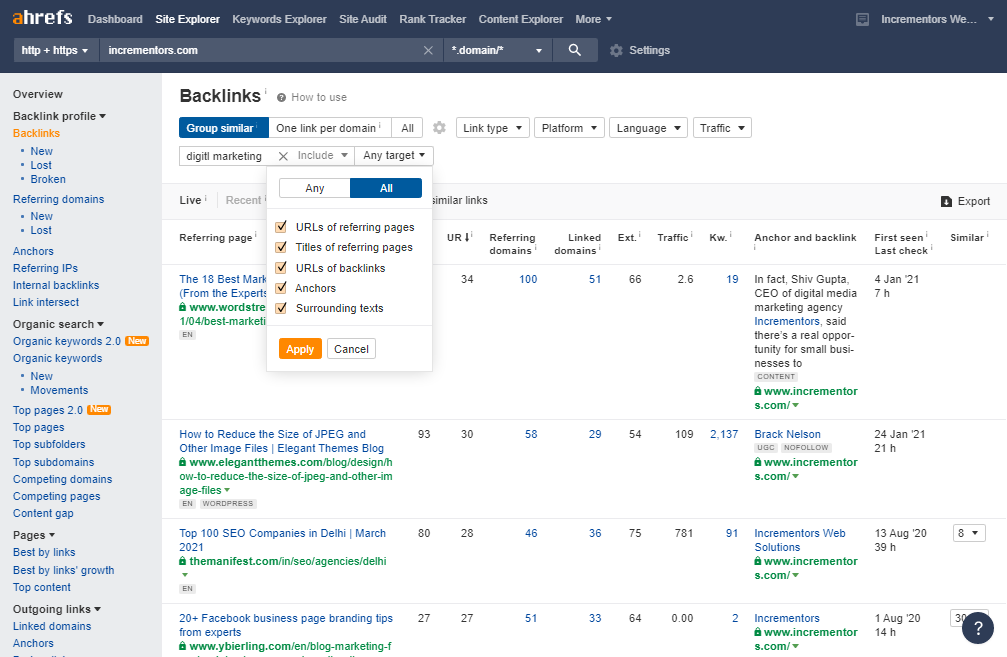Image resolution: width=1007 pixels, height=657 pixels.
Task: Clear the incrementors.com URL field
Action: [x=428, y=50]
